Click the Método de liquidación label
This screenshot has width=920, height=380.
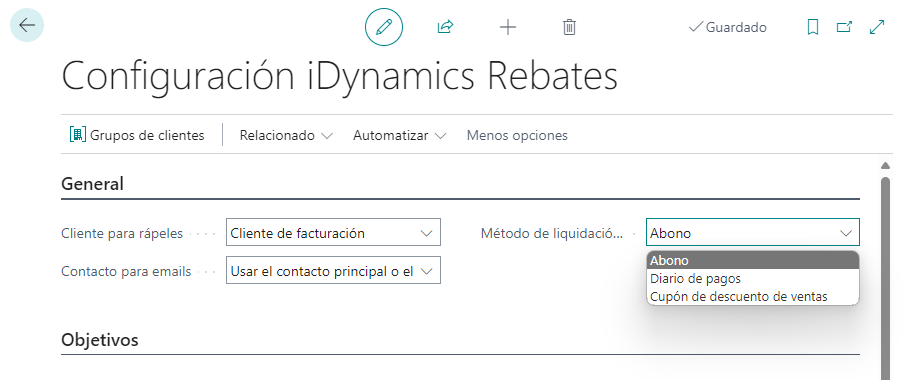(x=553, y=233)
